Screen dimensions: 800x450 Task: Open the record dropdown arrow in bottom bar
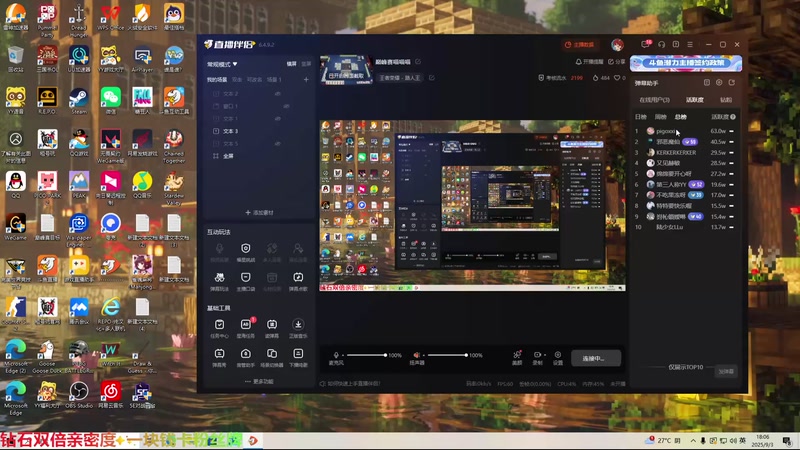(x=545, y=355)
